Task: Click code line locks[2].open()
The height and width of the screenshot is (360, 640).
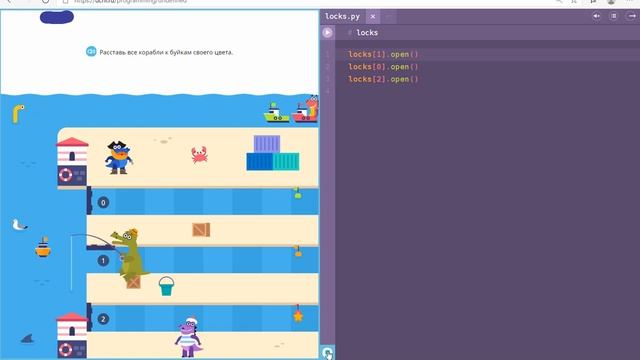Action: [x=383, y=79]
